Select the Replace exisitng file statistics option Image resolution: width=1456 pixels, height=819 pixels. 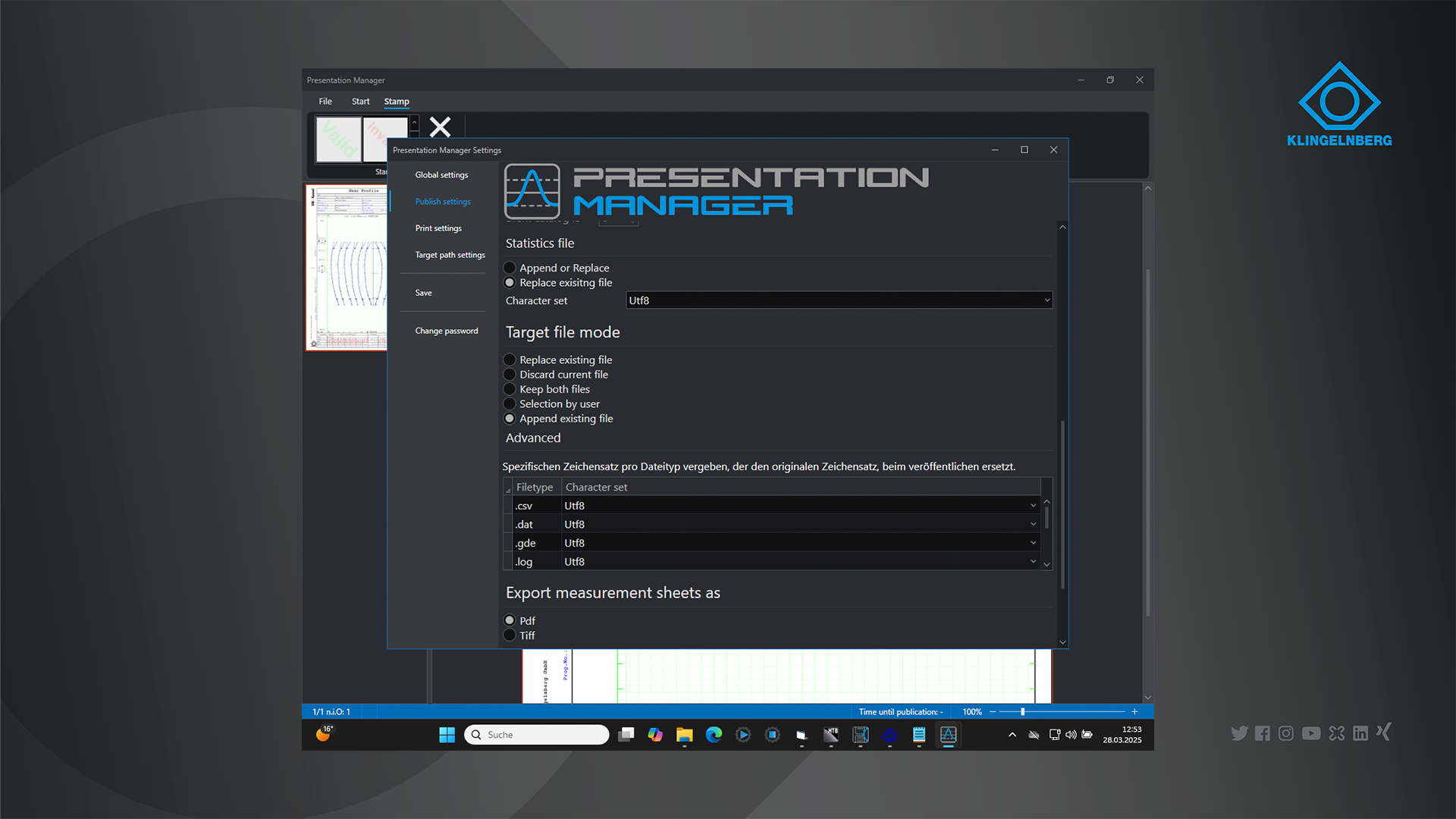[510, 282]
